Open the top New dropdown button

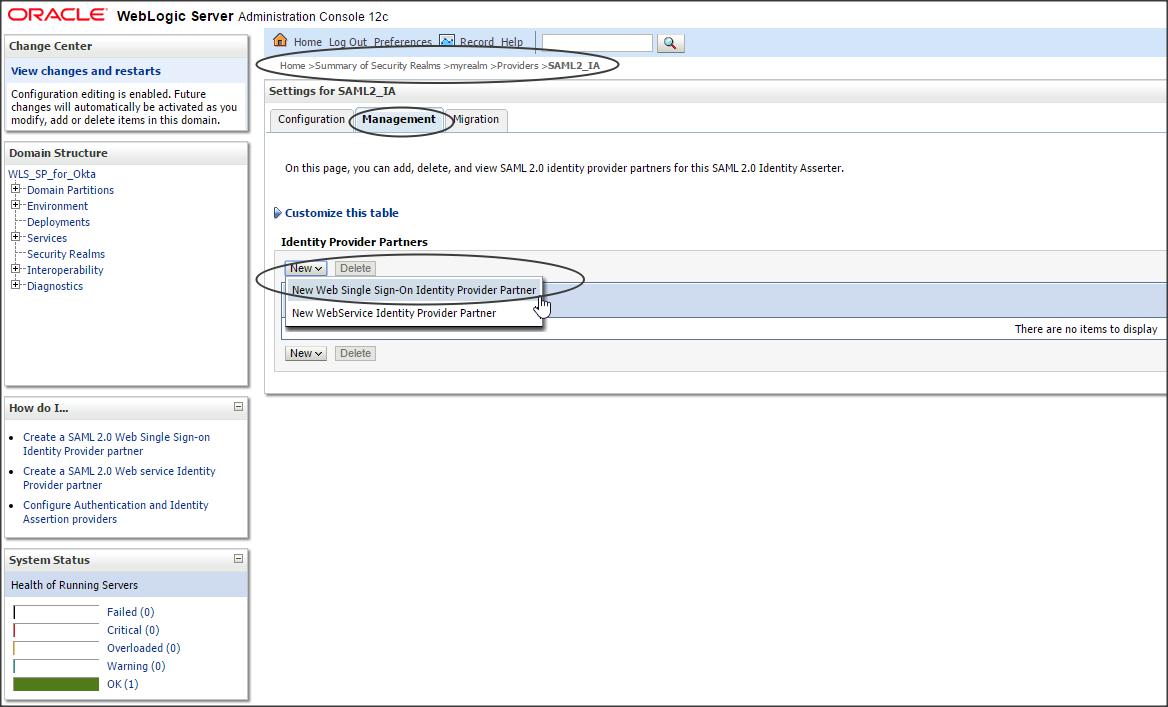(305, 268)
